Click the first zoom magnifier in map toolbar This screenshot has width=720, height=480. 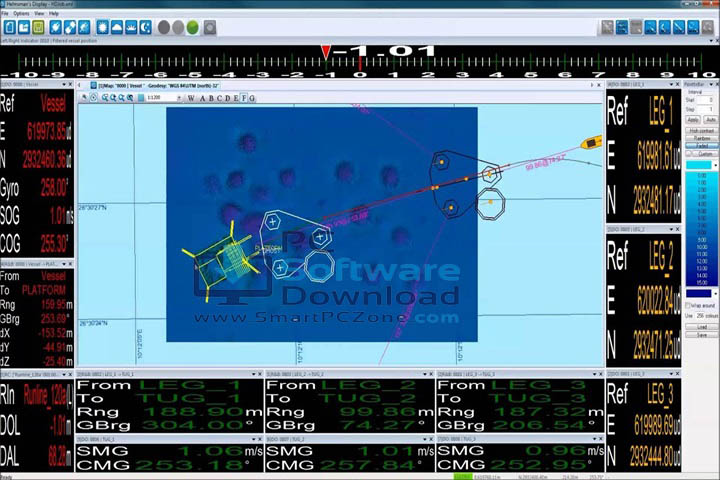(105, 97)
